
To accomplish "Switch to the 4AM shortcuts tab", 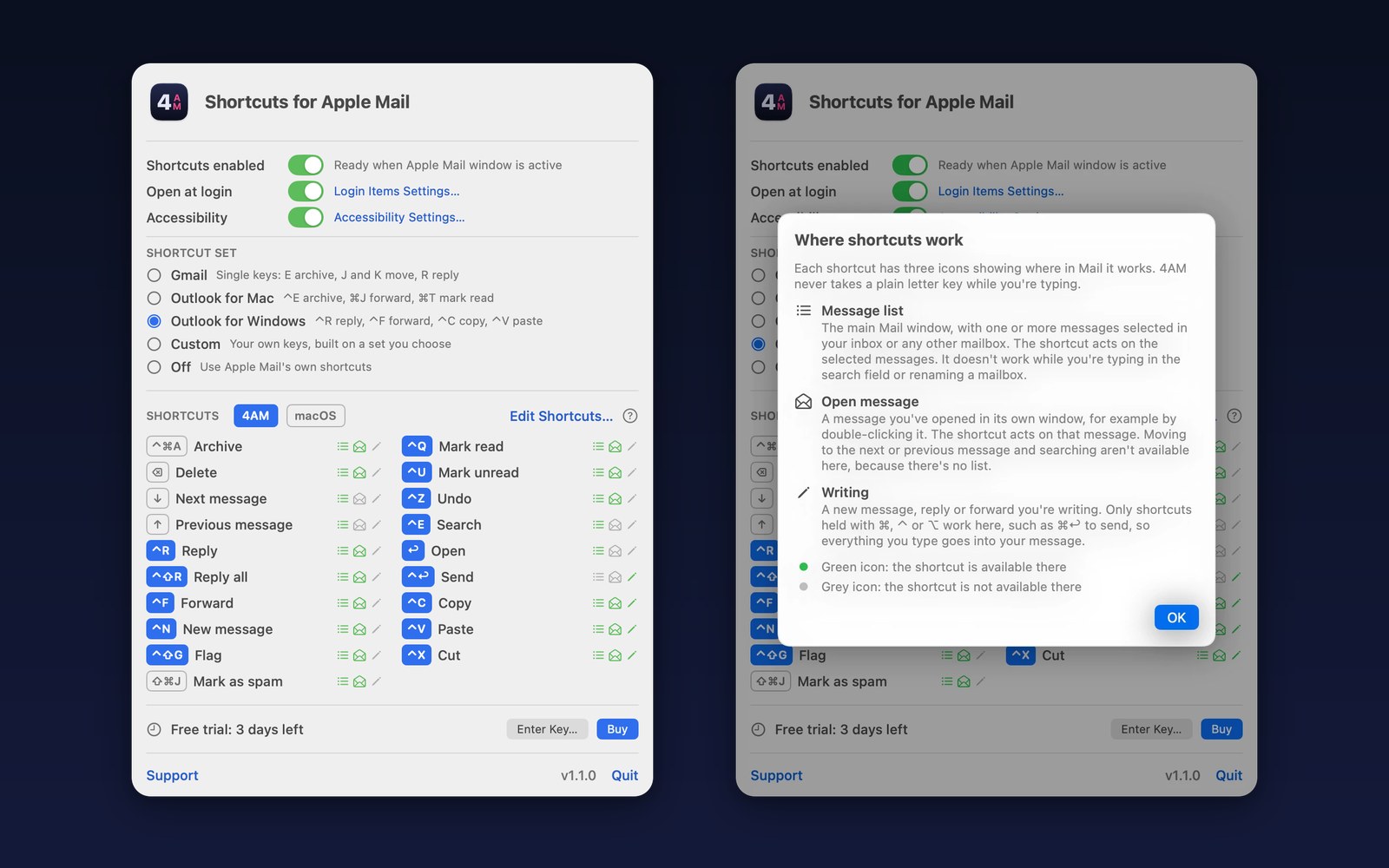I will click(x=255, y=416).
